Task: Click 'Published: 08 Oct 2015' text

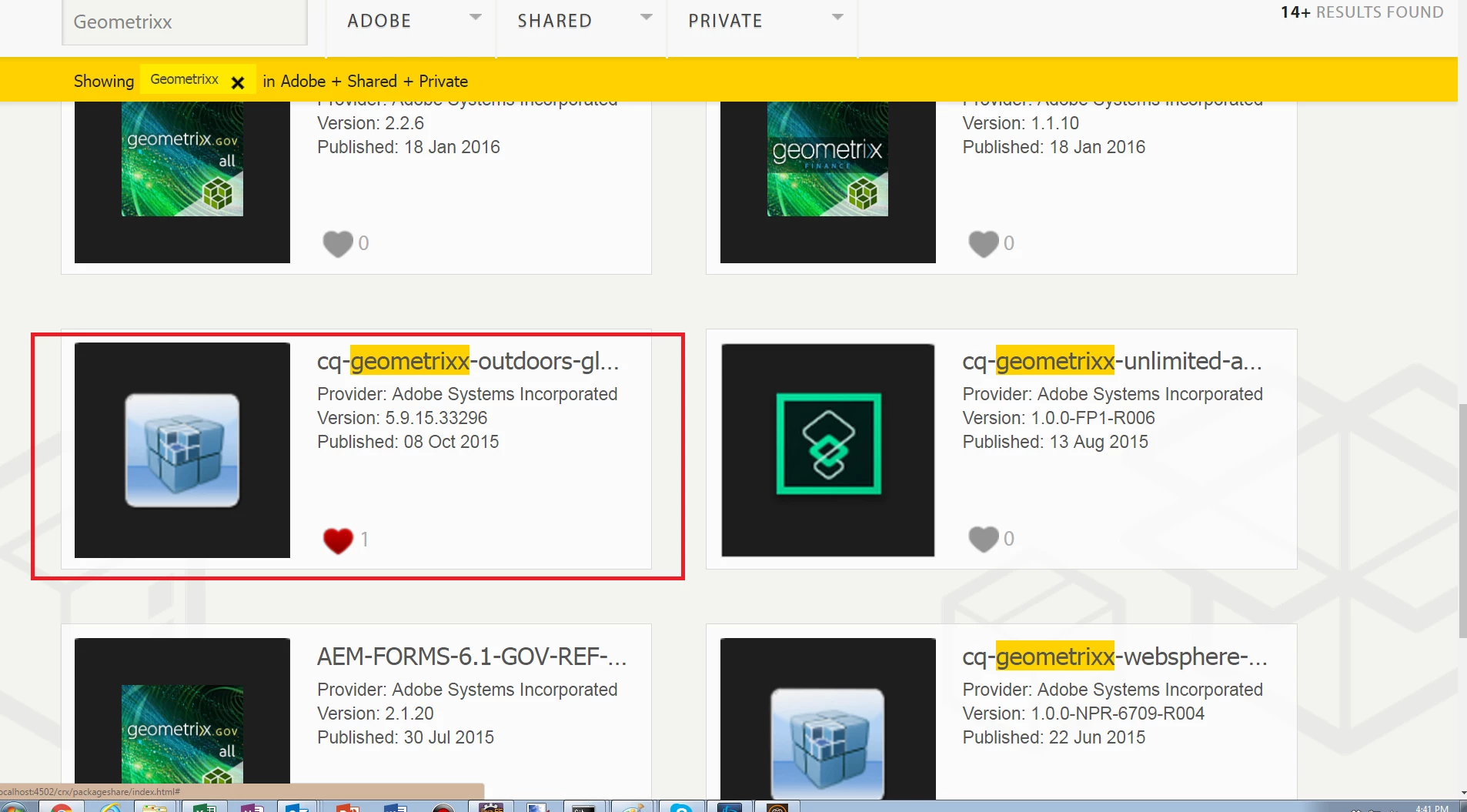Action: (408, 442)
